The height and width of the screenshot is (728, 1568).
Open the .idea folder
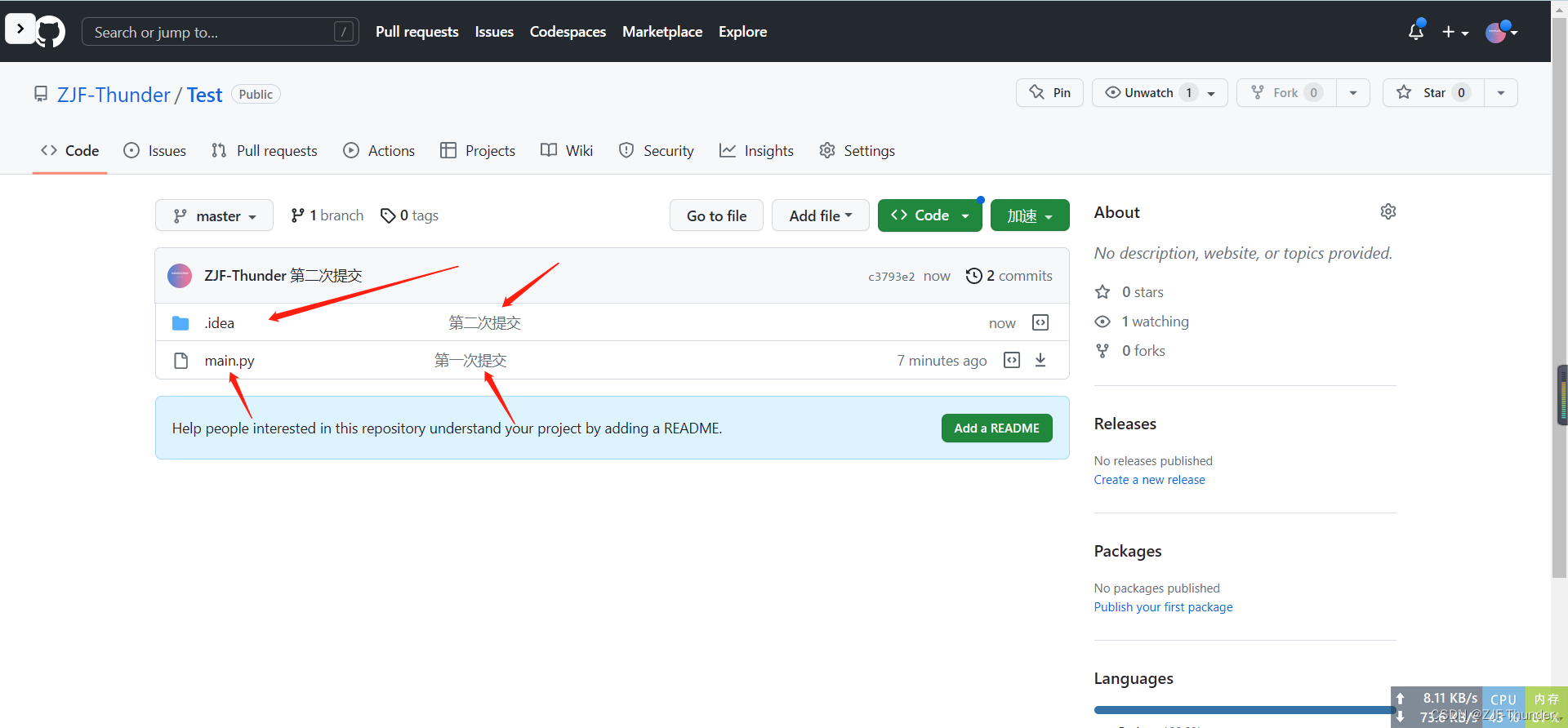coord(220,323)
